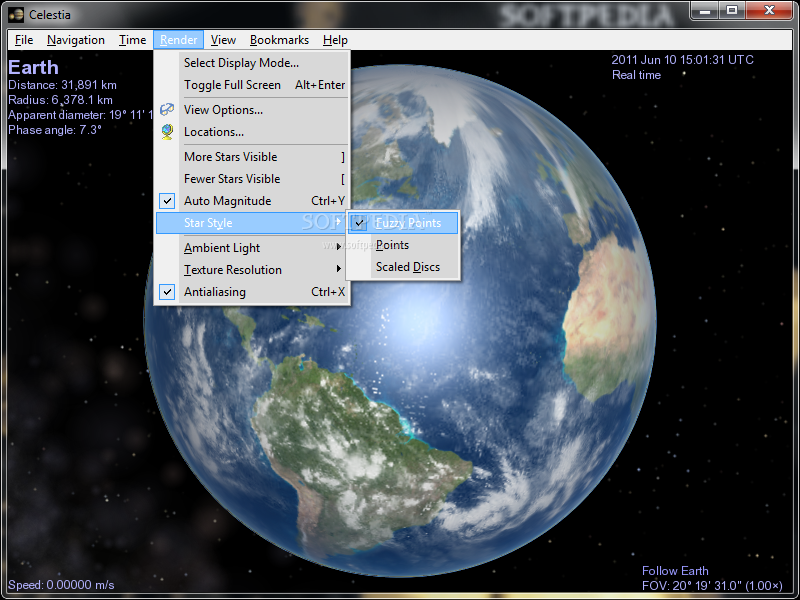This screenshot has width=800, height=600.
Task: Select Fewer Stars Visible
Action: point(252,179)
